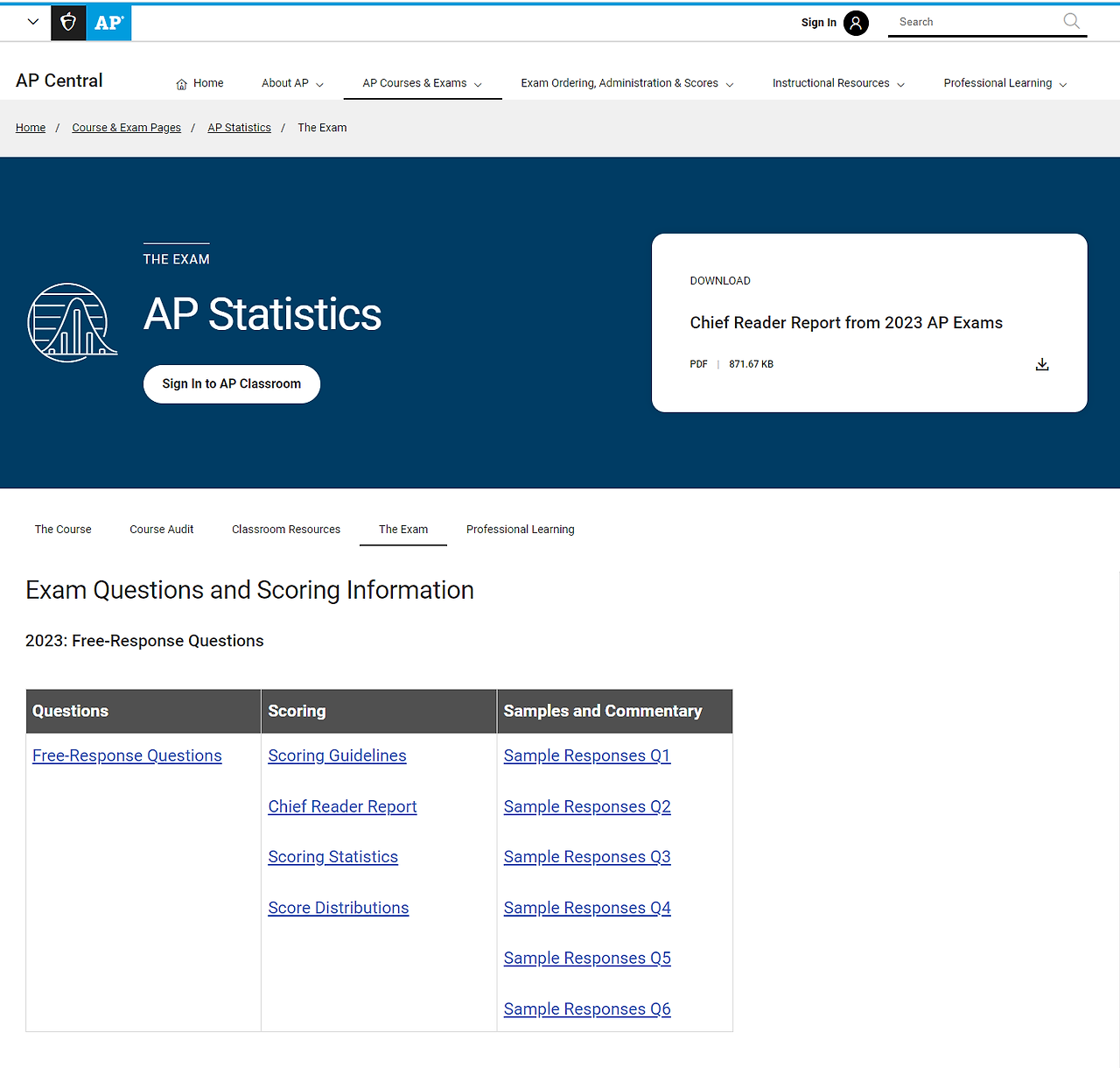This screenshot has width=1120, height=1068.
Task: Open the Scoring Statistics link
Action: (332, 857)
